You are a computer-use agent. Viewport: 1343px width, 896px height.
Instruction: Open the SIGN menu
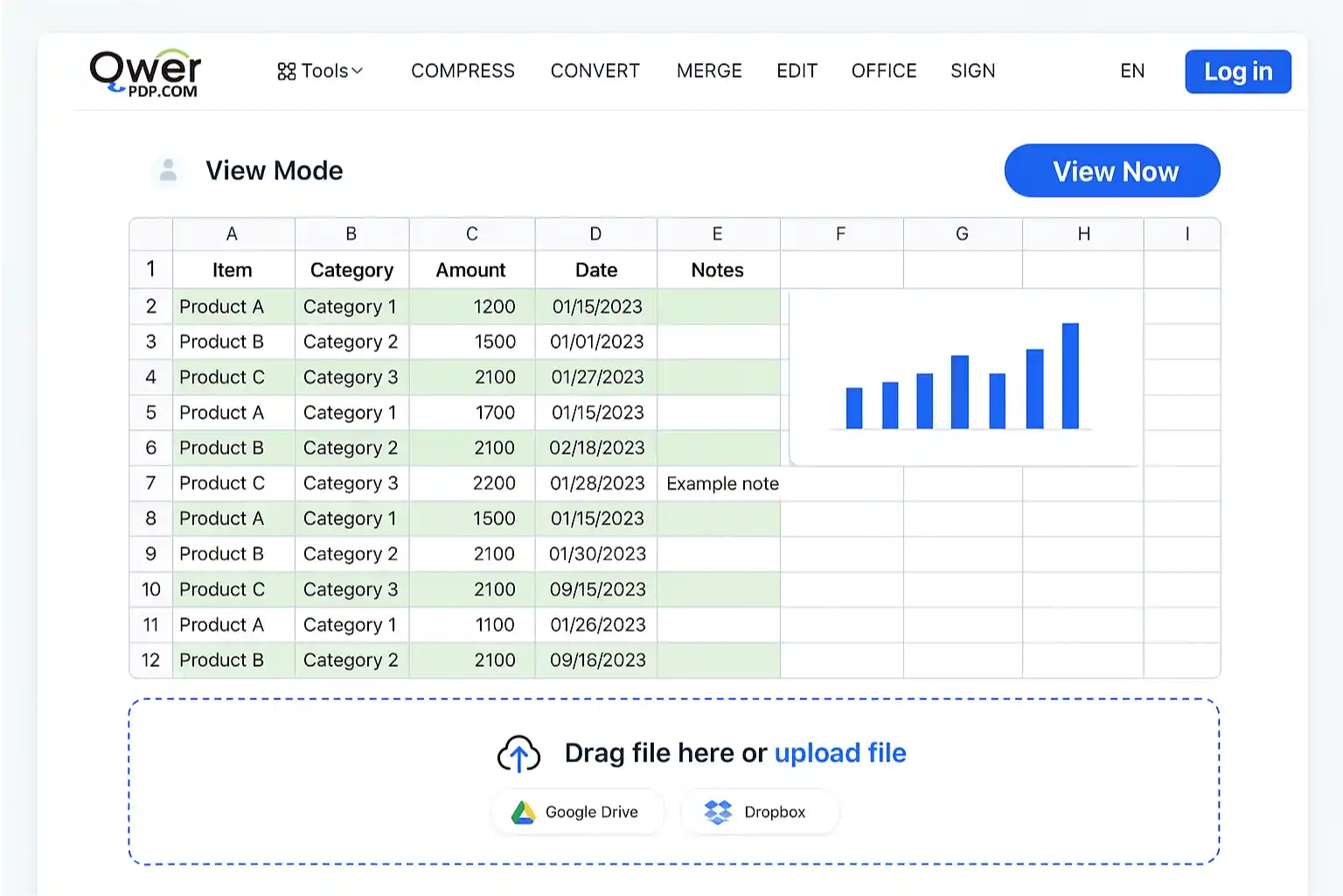pos(972,71)
